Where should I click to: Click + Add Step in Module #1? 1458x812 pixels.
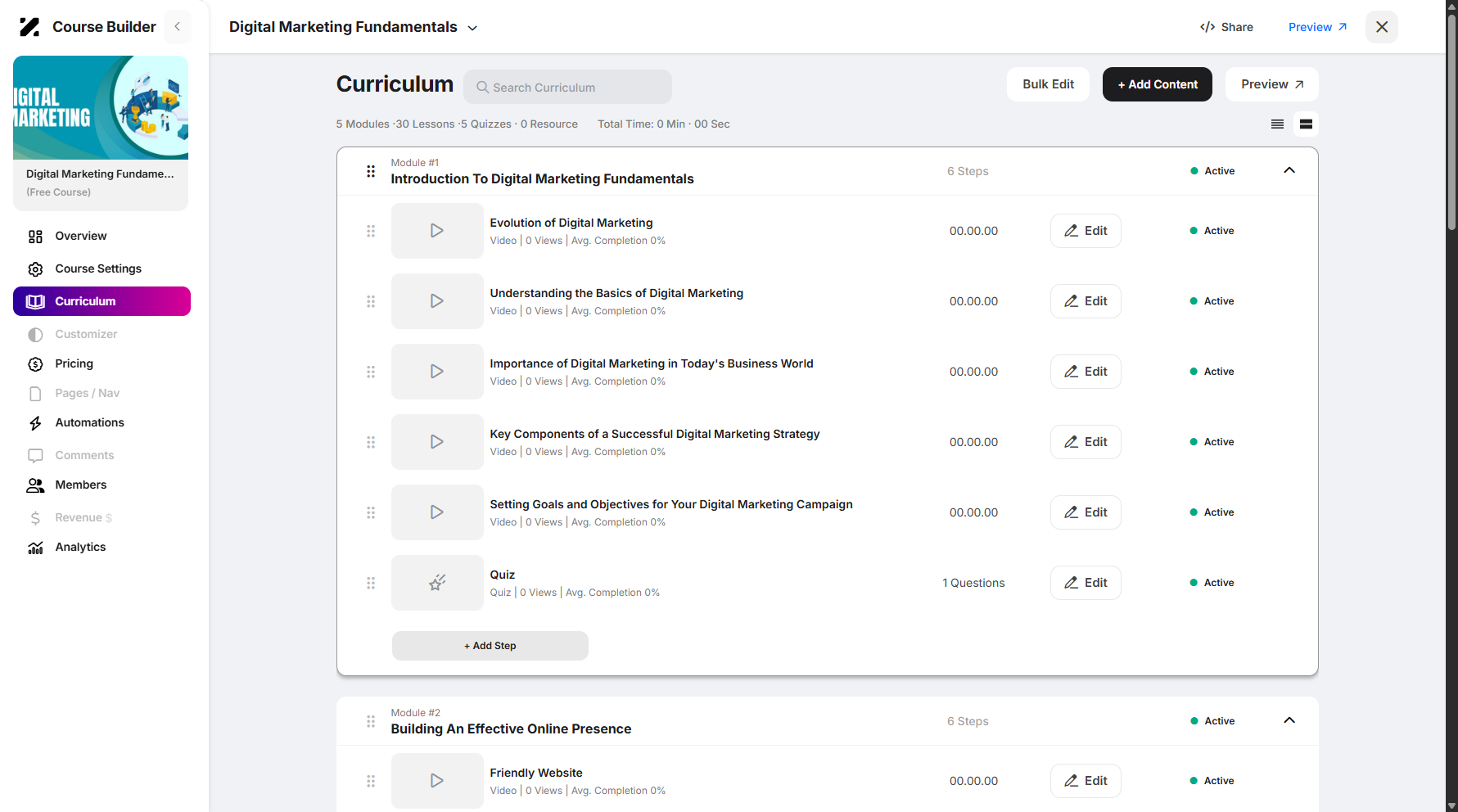(490, 646)
